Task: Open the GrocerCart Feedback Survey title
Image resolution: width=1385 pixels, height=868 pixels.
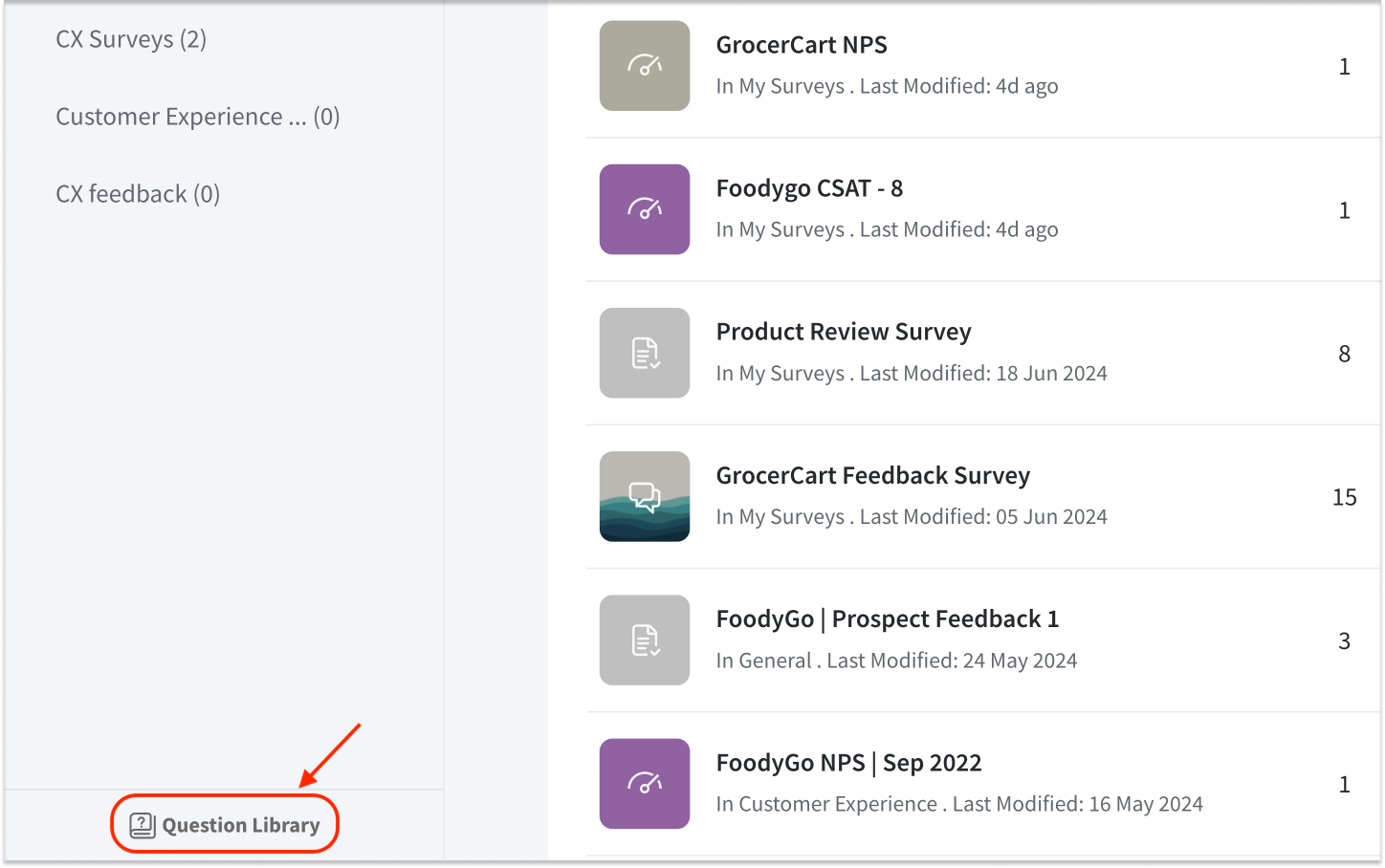Action: (x=872, y=475)
